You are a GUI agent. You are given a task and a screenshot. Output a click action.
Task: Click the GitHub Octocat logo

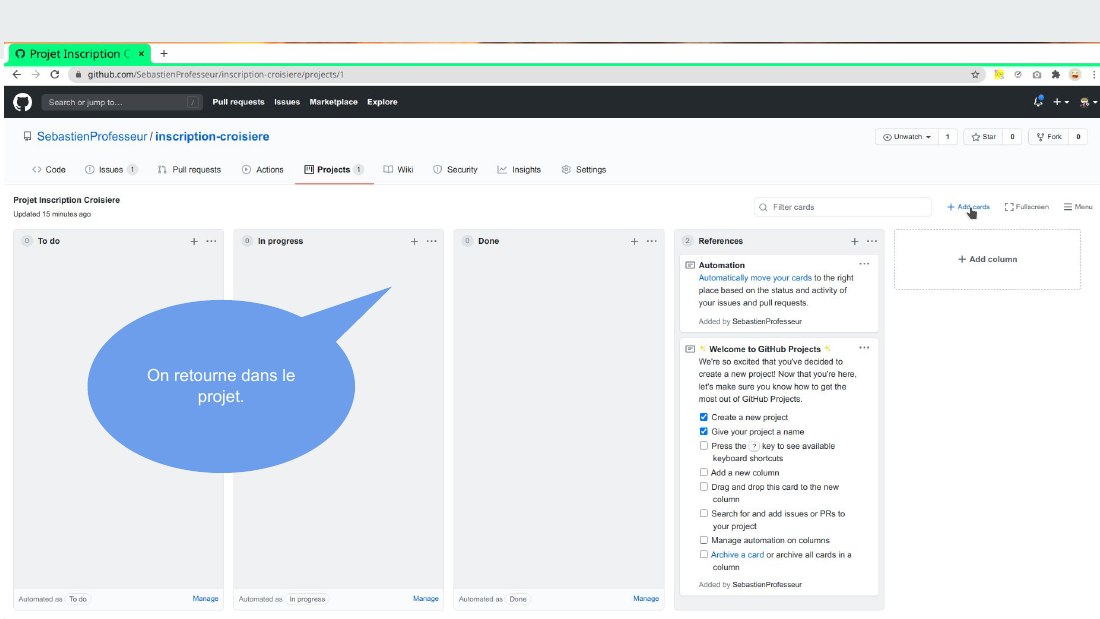click(x=22, y=102)
